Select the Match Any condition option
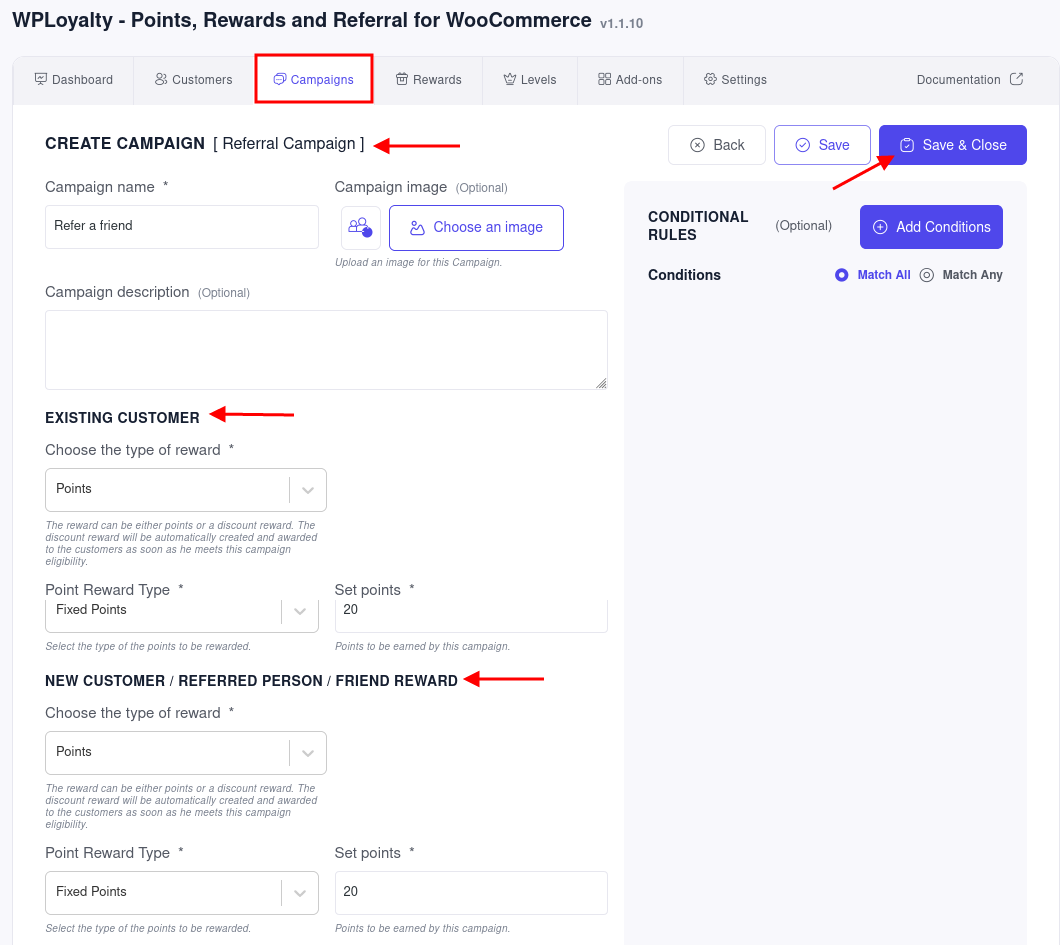Viewport: 1060px width, 945px height. tap(926, 275)
